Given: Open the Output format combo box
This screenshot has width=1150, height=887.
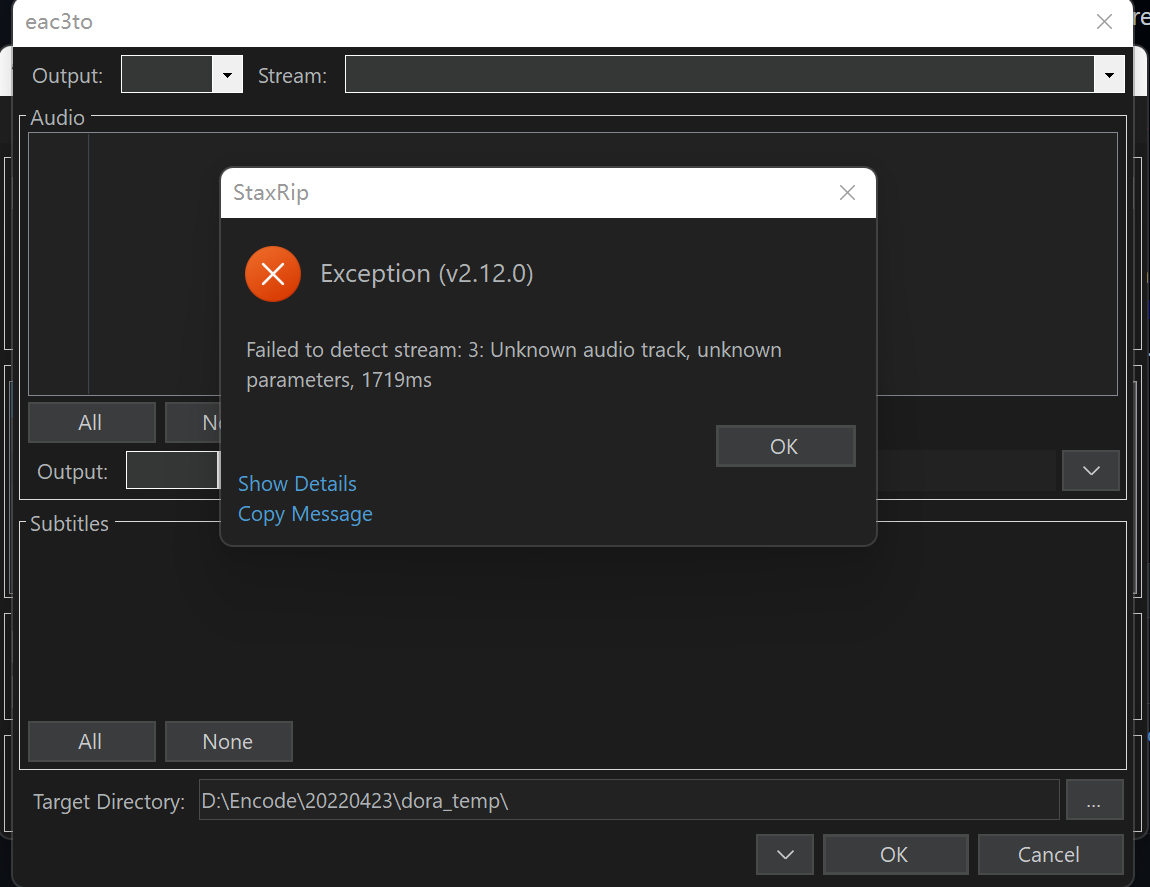Looking at the screenshot, I should pos(180,73).
